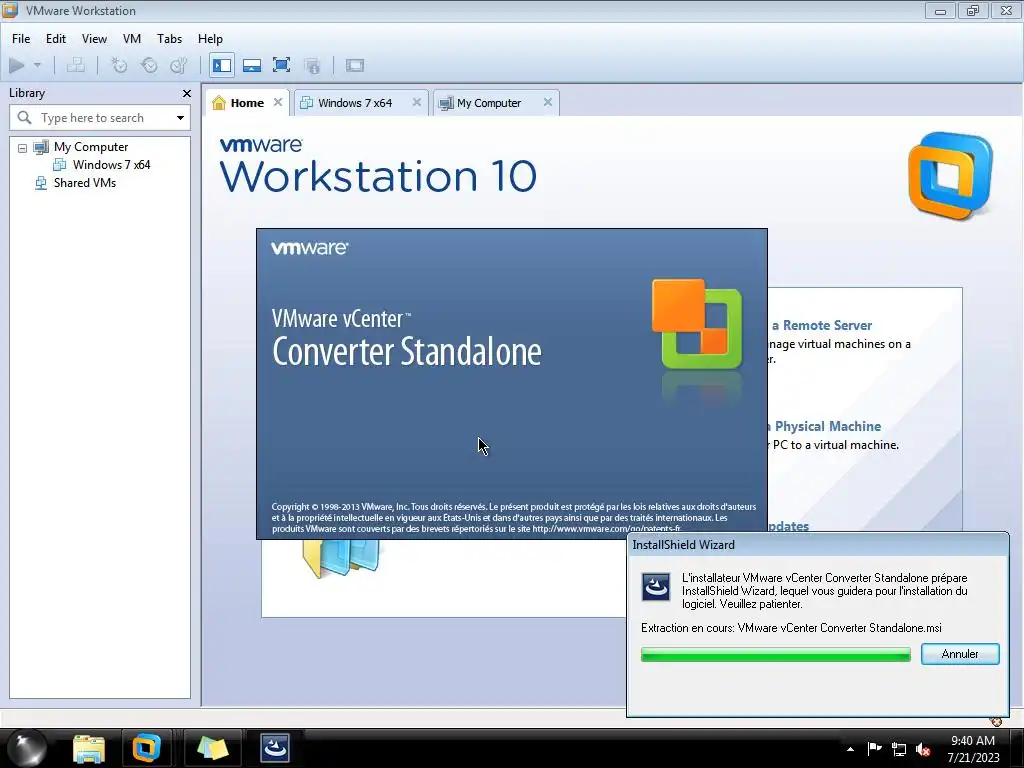
Task: Click the taskbar clock showing 9:40 AM
Action: coord(973,748)
